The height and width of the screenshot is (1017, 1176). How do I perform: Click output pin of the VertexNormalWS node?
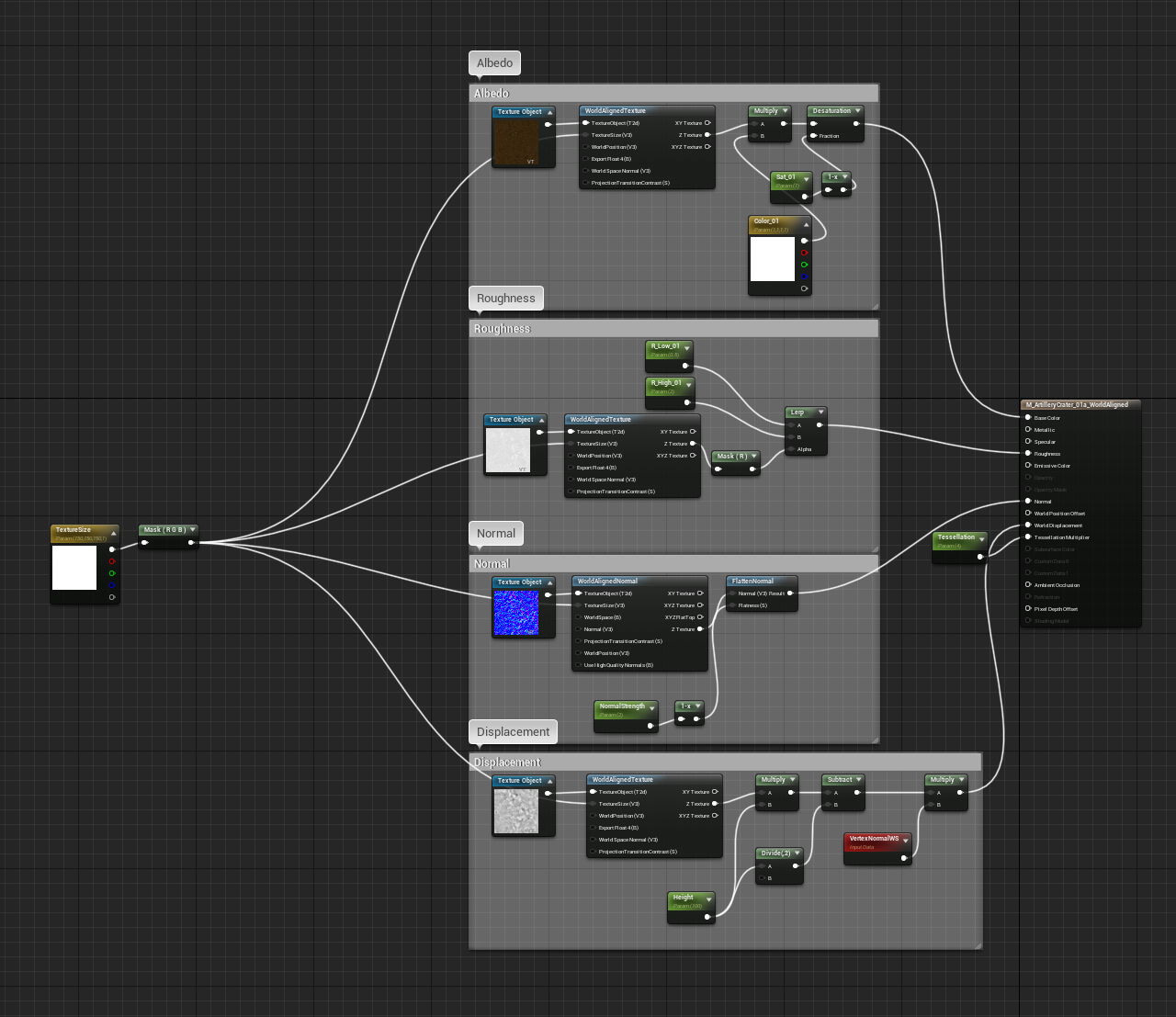tap(904, 858)
